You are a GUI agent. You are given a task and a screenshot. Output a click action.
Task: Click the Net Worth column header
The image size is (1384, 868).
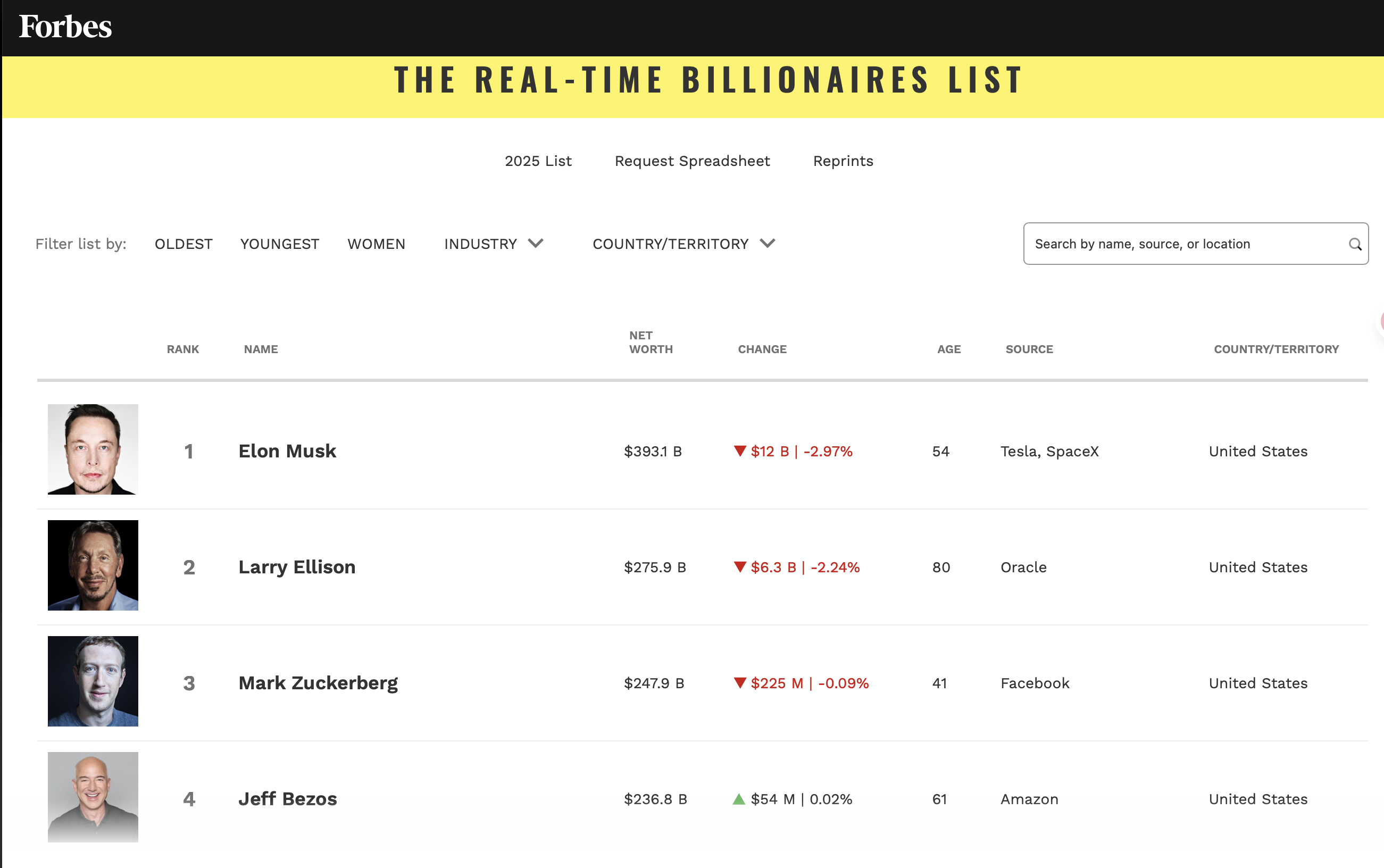click(x=651, y=342)
